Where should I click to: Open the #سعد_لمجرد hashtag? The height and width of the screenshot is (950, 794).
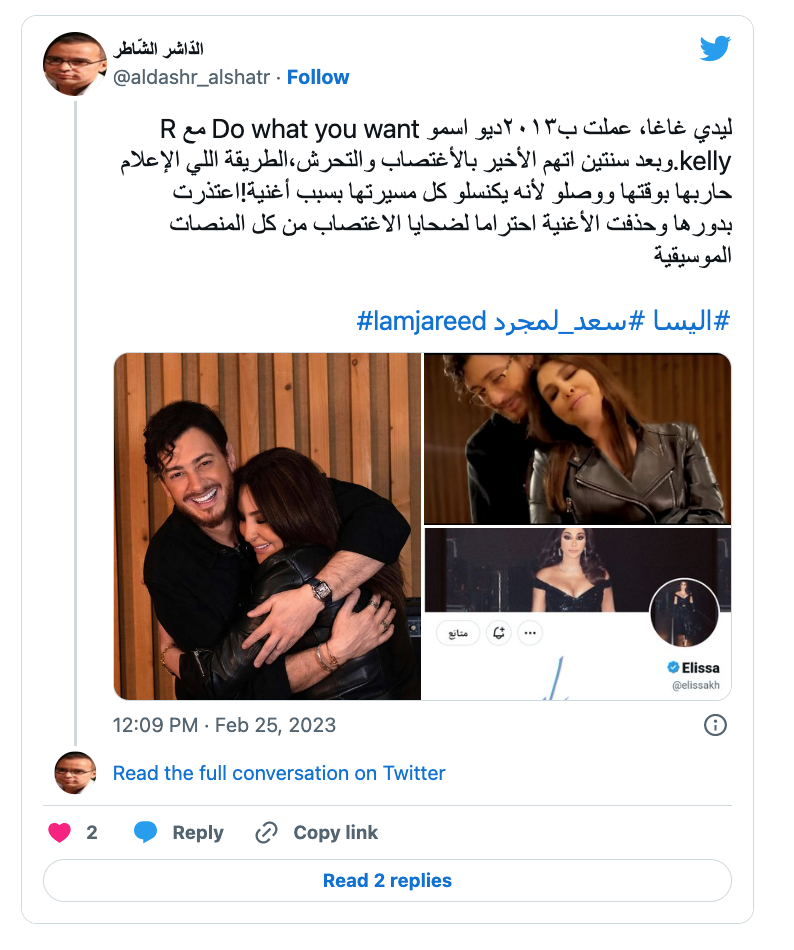point(560,321)
